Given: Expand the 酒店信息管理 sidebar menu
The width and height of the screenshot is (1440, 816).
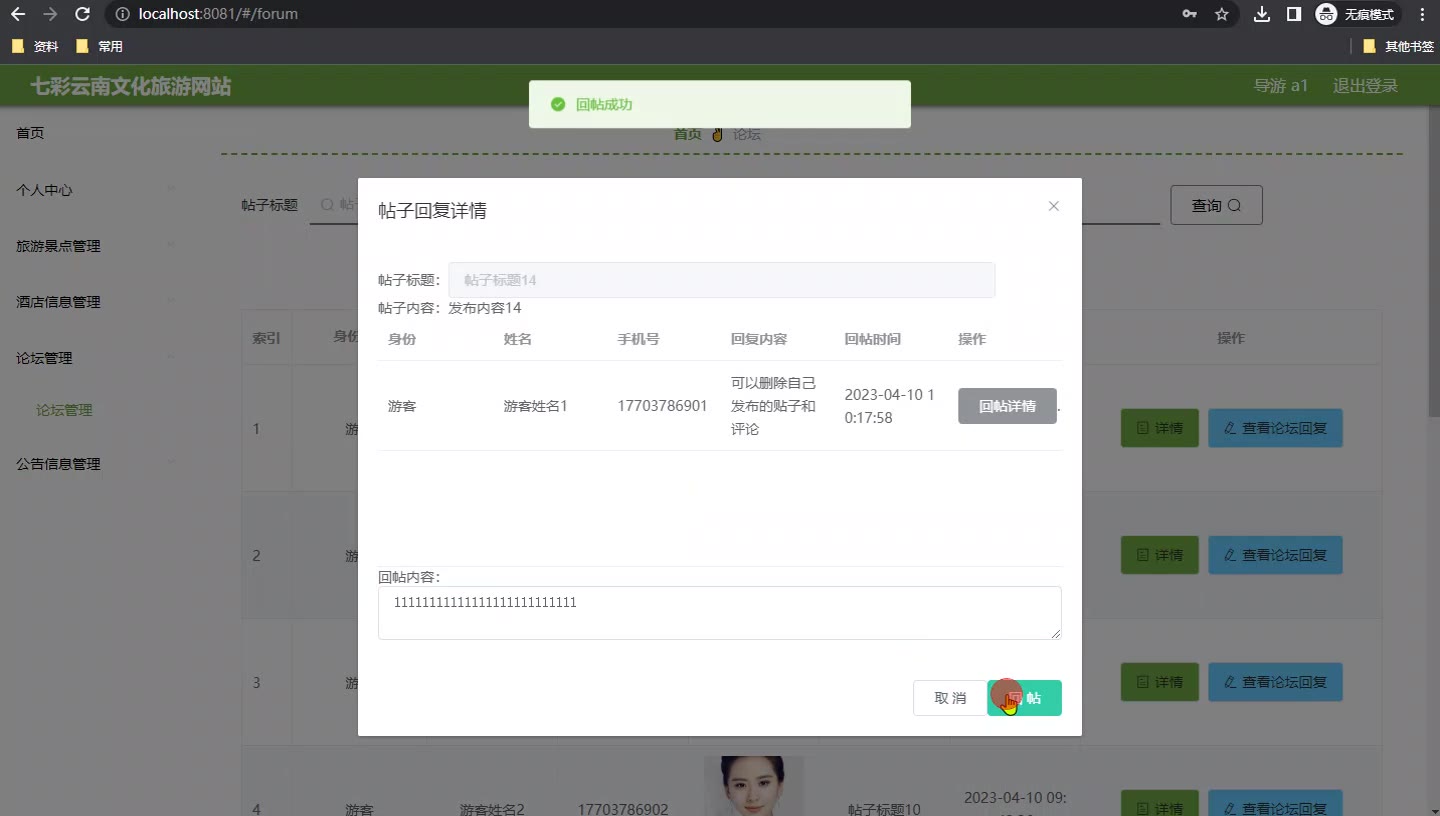Looking at the screenshot, I should 95,302.
